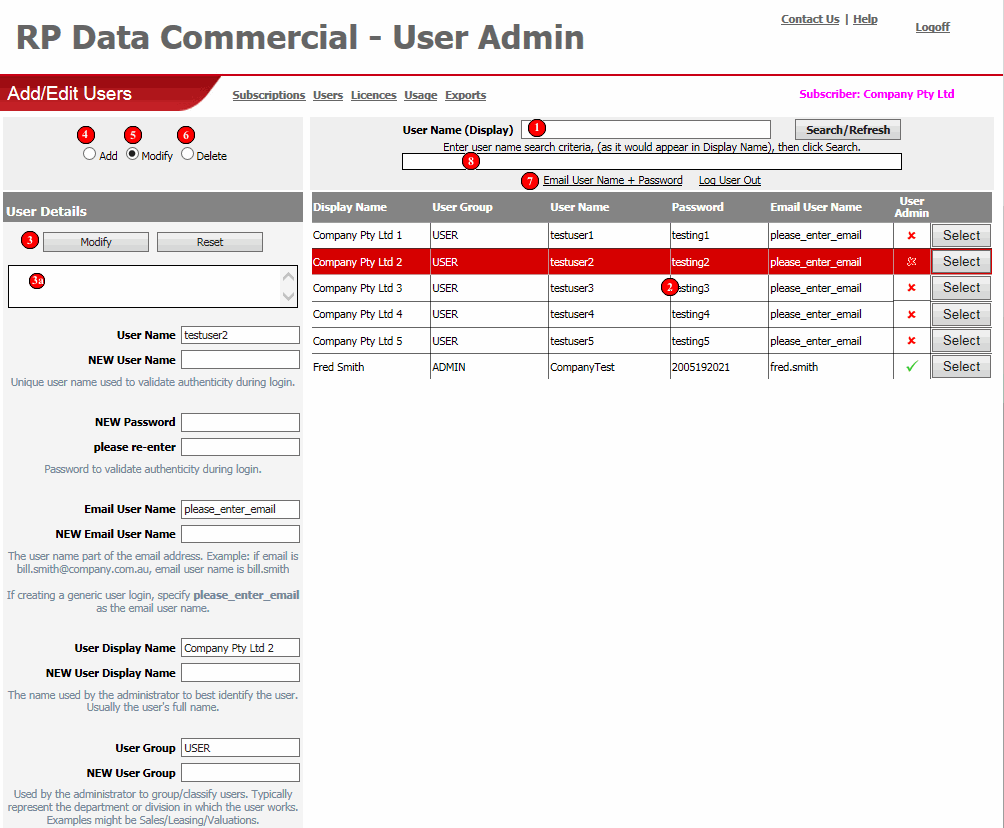This screenshot has width=1004, height=828.
Task: Focus the User Name (Display) search field
Action: [646, 129]
